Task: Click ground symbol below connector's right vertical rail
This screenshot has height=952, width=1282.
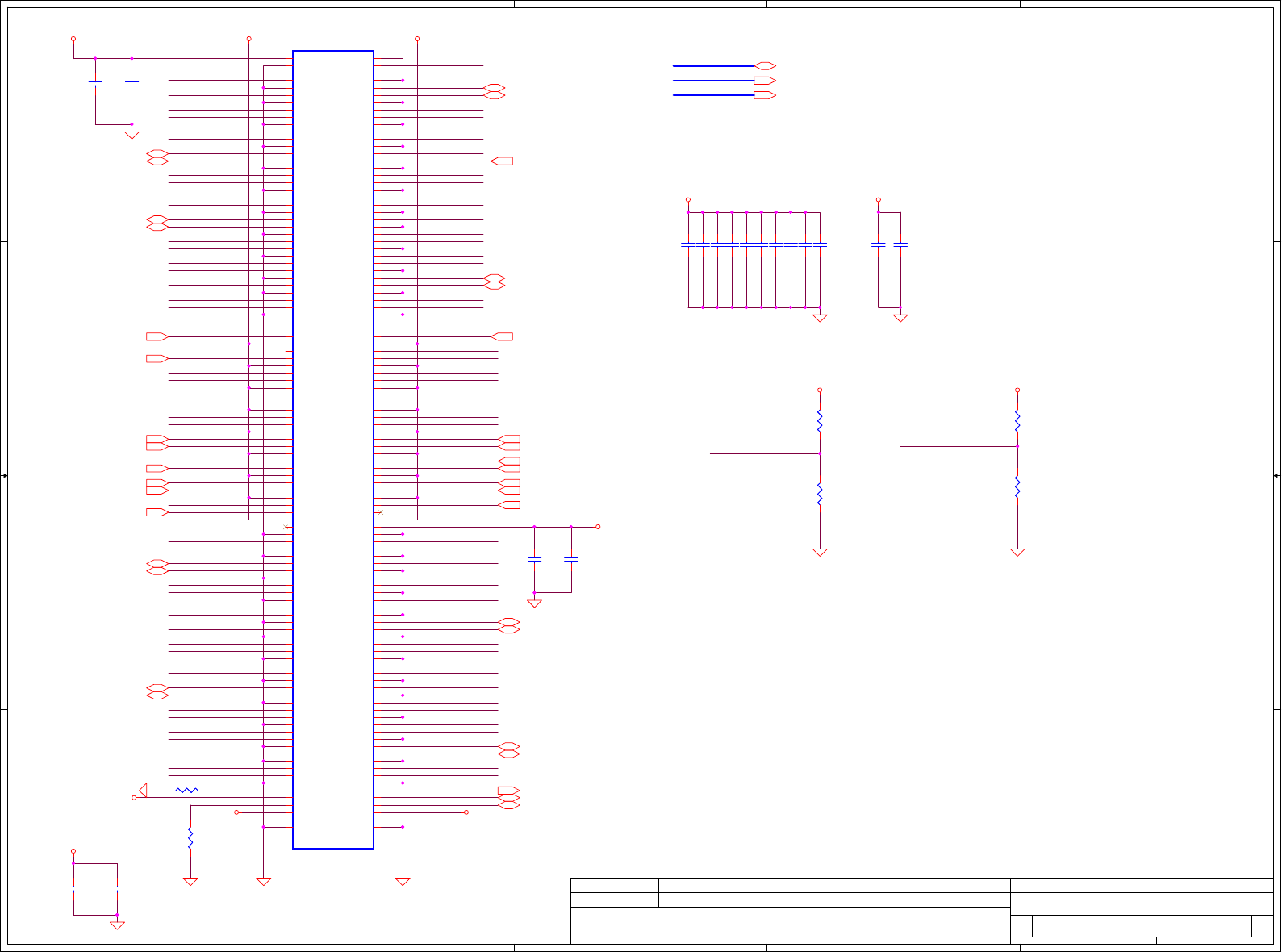Action: (403, 882)
